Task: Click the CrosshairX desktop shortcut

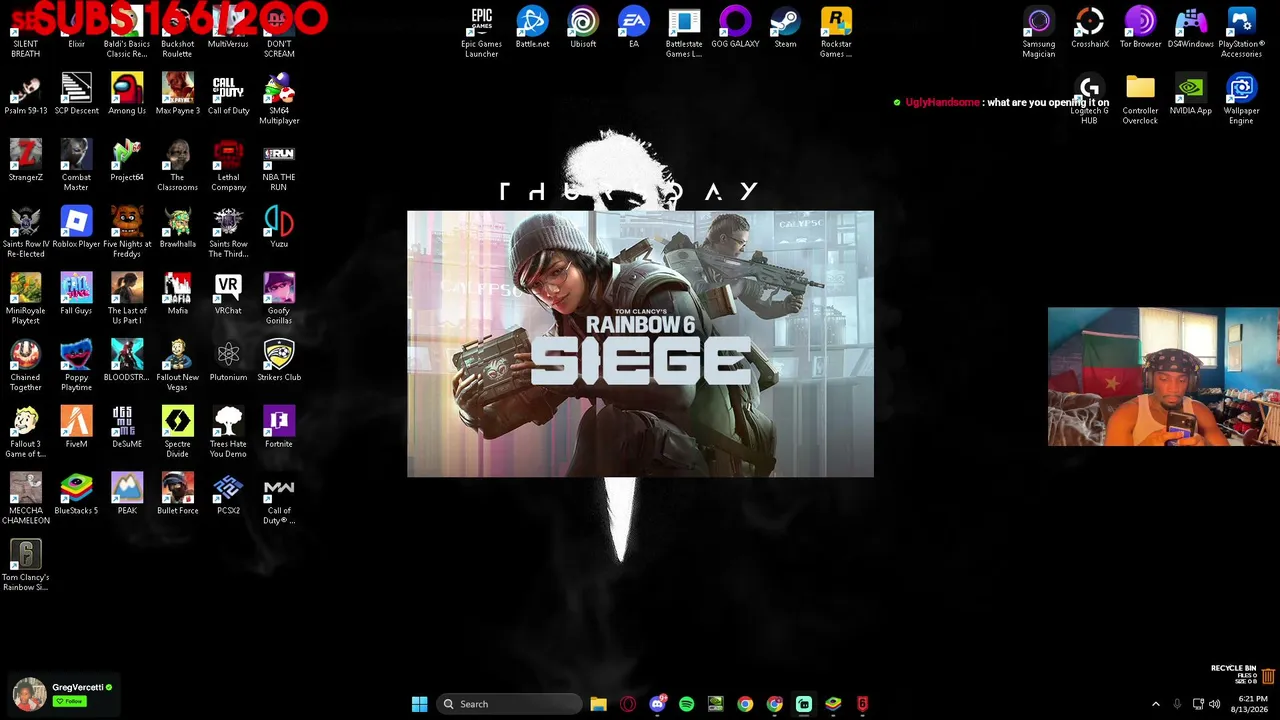Action: click(1090, 28)
